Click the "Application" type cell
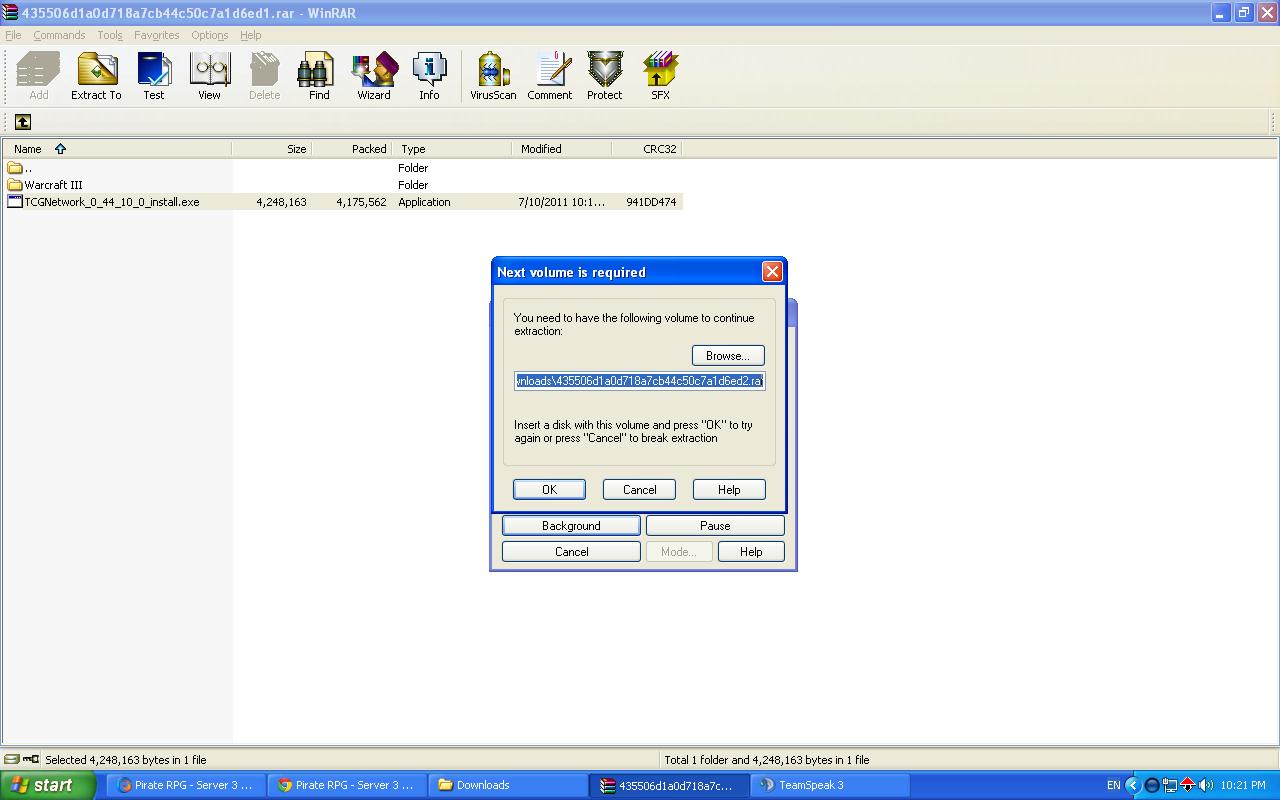The height and width of the screenshot is (800, 1280). coord(424,202)
